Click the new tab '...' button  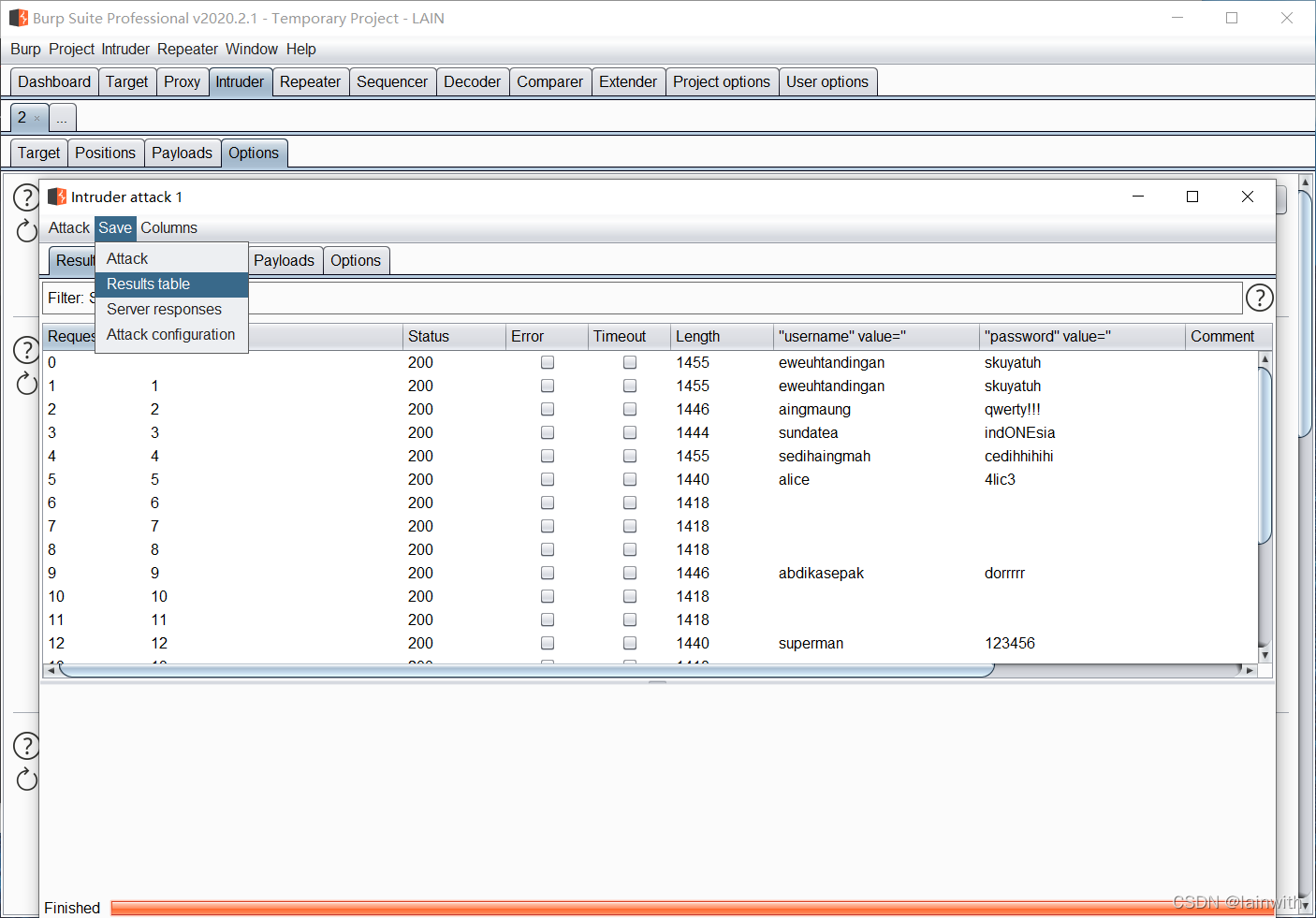(x=62, y=119)
